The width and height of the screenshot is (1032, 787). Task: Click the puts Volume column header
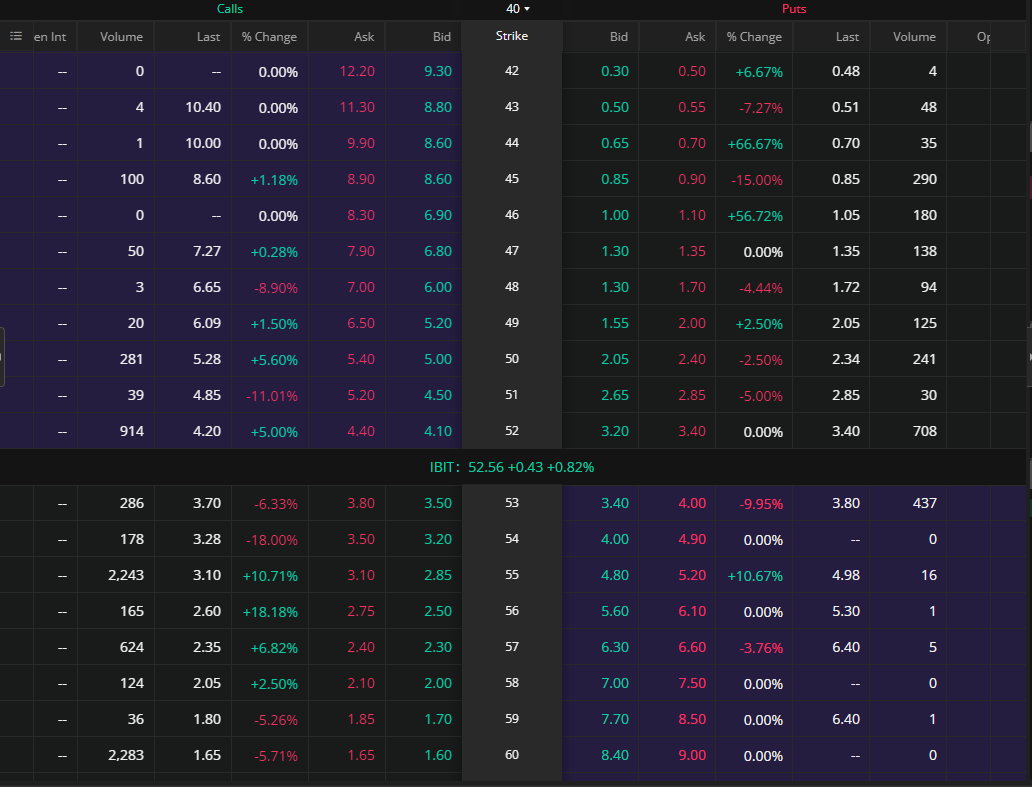tap(914, 37)
